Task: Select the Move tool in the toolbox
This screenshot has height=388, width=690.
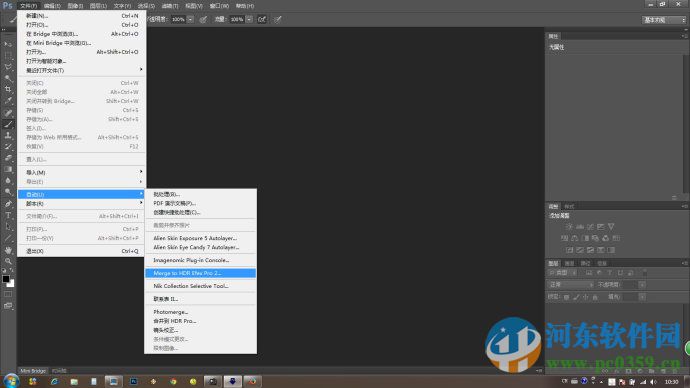Action: (8, 44)
